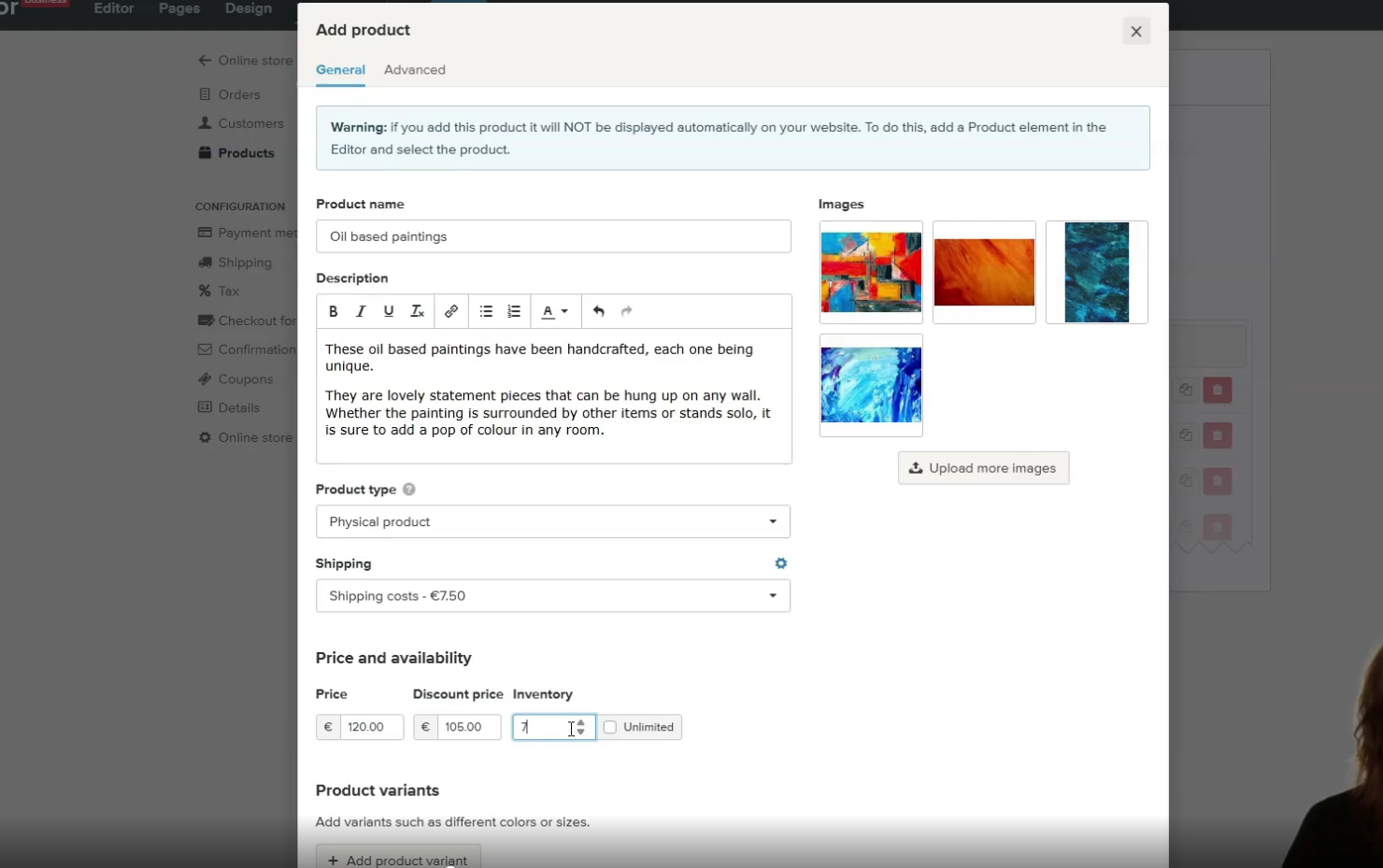This screenshot has height=868, width=1383.
Task: Apply bold formatting in the description editor
Action: (x=334, y=311)
